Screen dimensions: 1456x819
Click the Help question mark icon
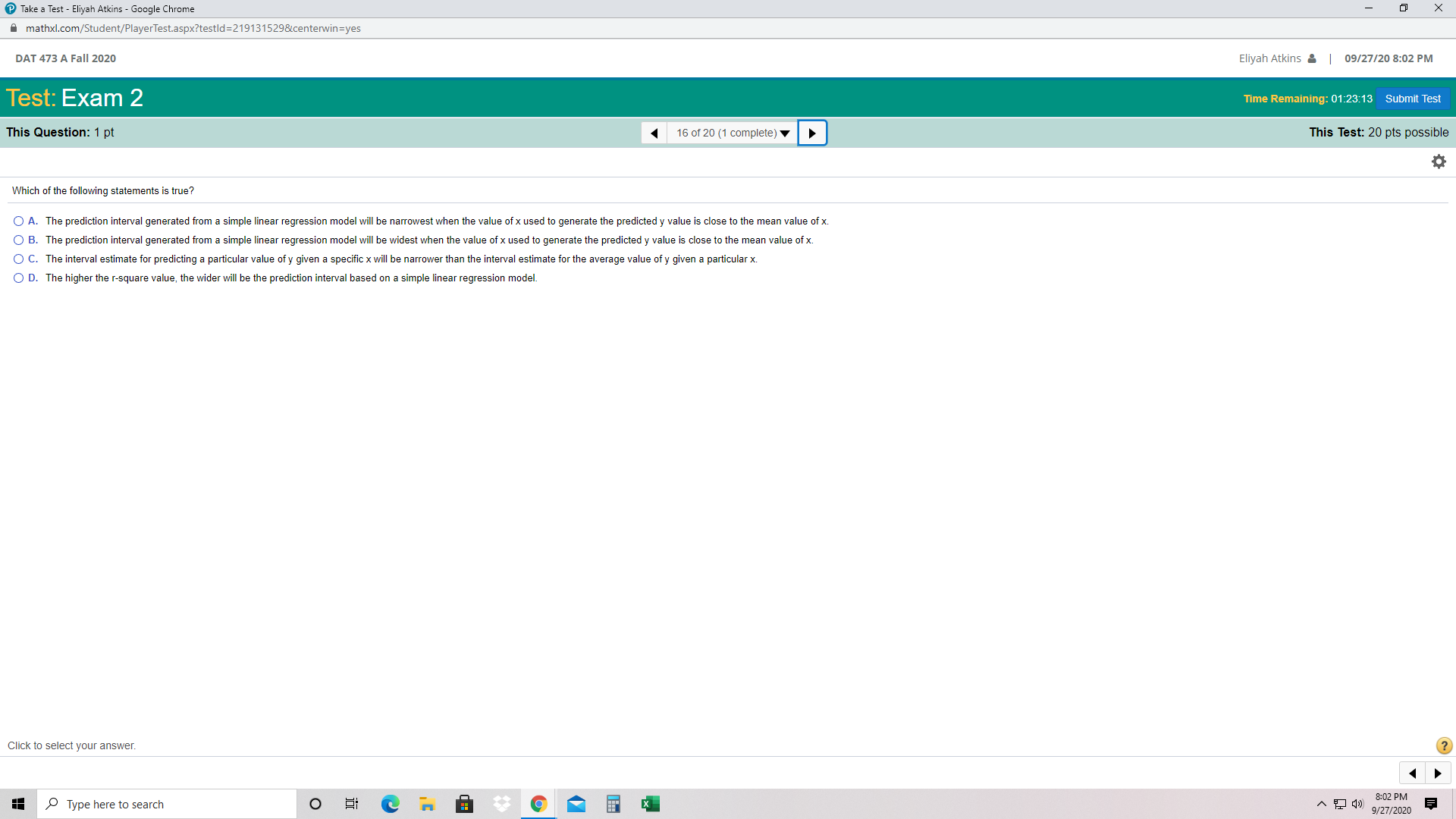click(1443, 745)
